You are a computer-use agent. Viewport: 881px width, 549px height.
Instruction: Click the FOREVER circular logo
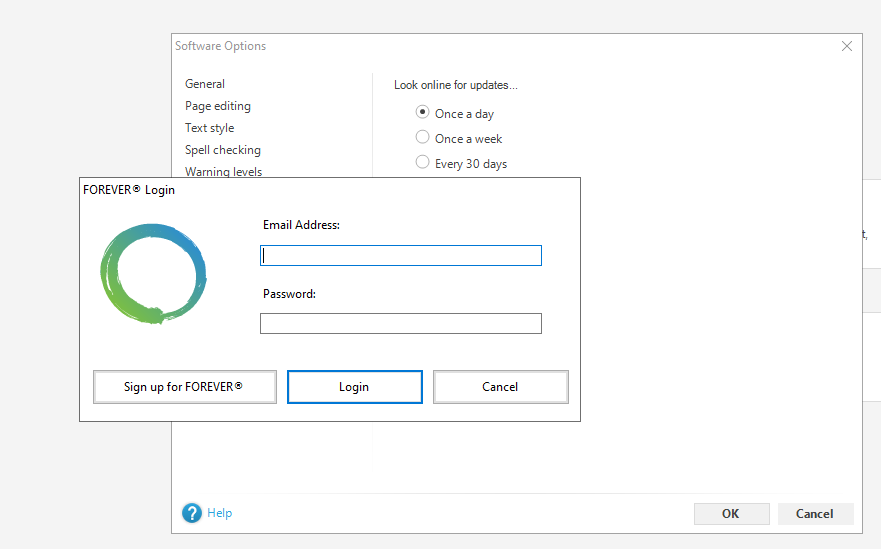pyautogui.click(x=153, y=273)
